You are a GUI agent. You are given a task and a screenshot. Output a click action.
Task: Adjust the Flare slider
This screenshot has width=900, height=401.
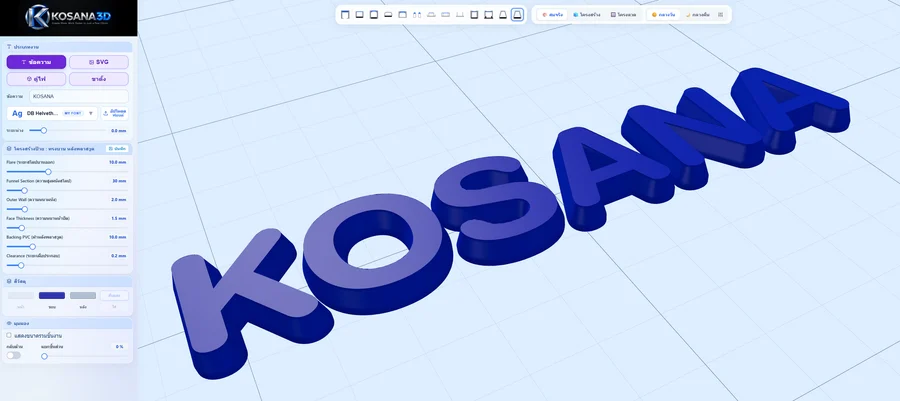pyautogui.click(x=67, y=172)
